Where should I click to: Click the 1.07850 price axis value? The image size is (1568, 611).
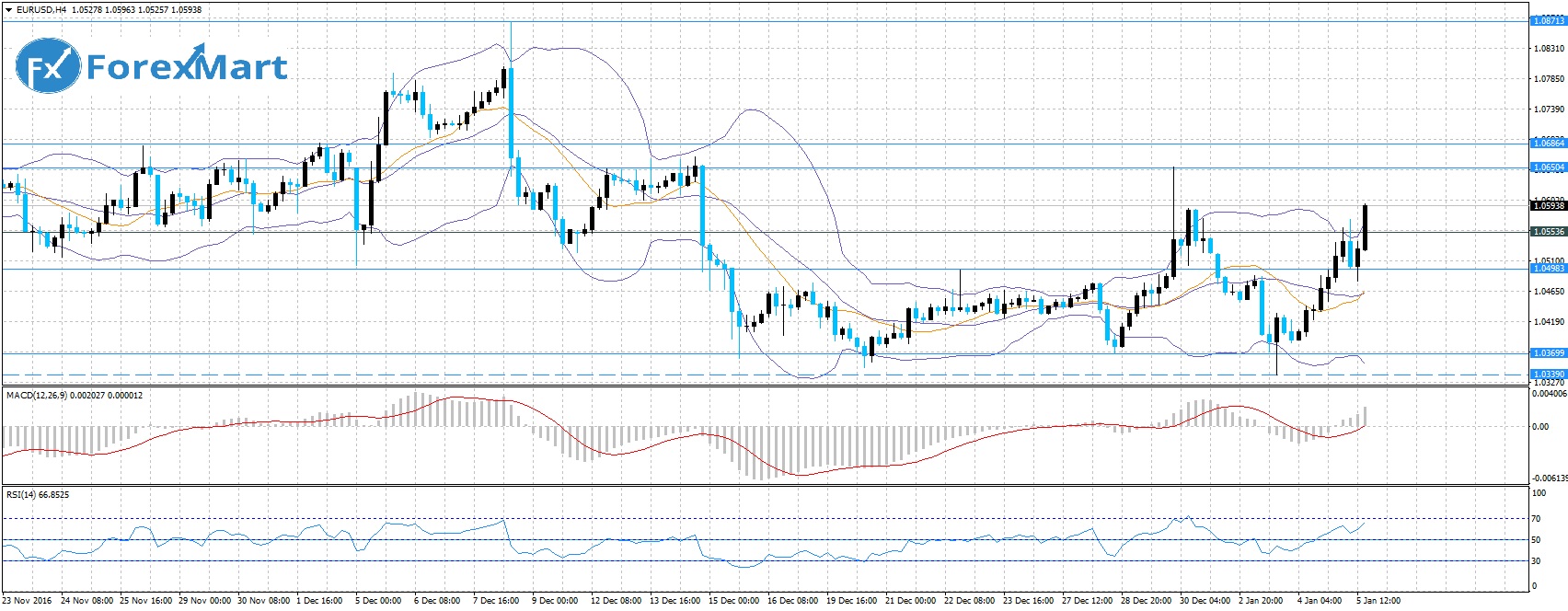[x=1548, y=79]
